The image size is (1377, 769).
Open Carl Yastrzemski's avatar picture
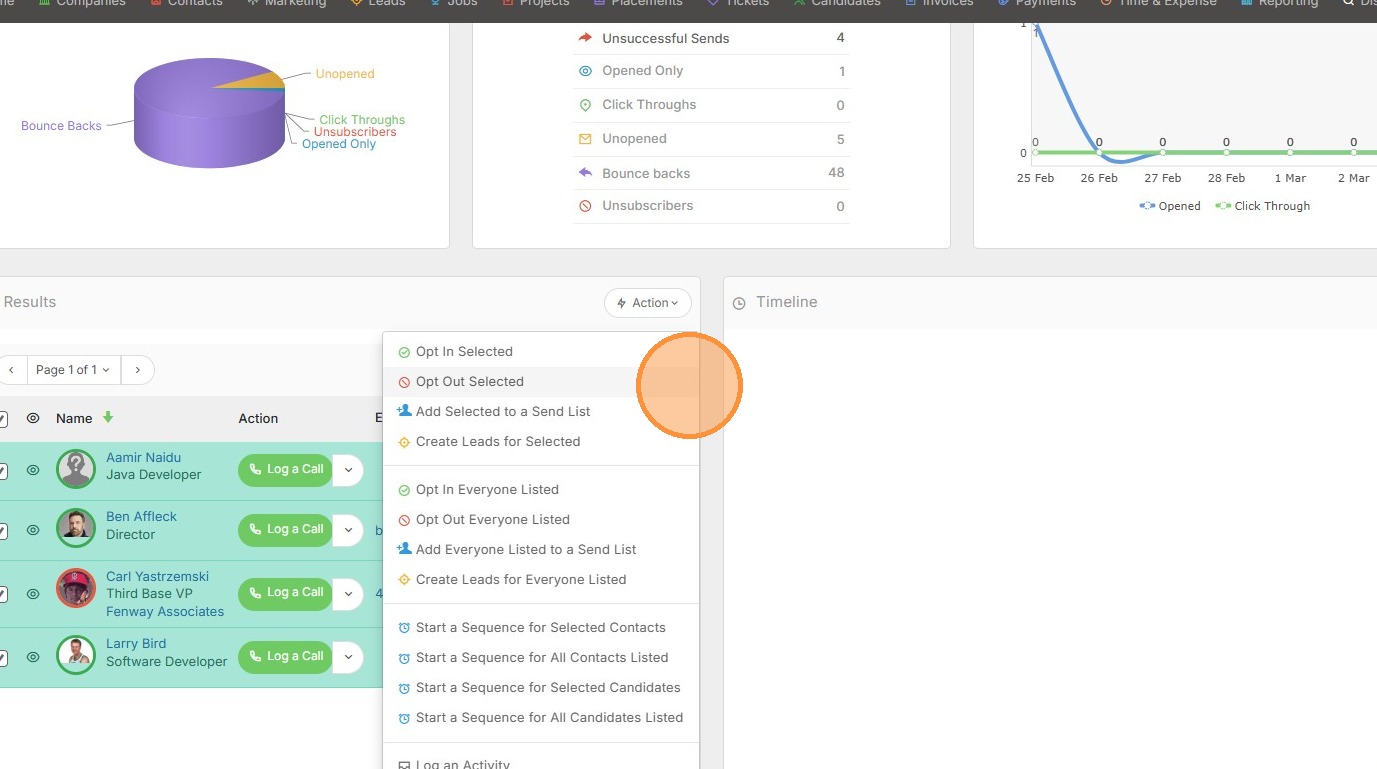(x=76, y=588)
